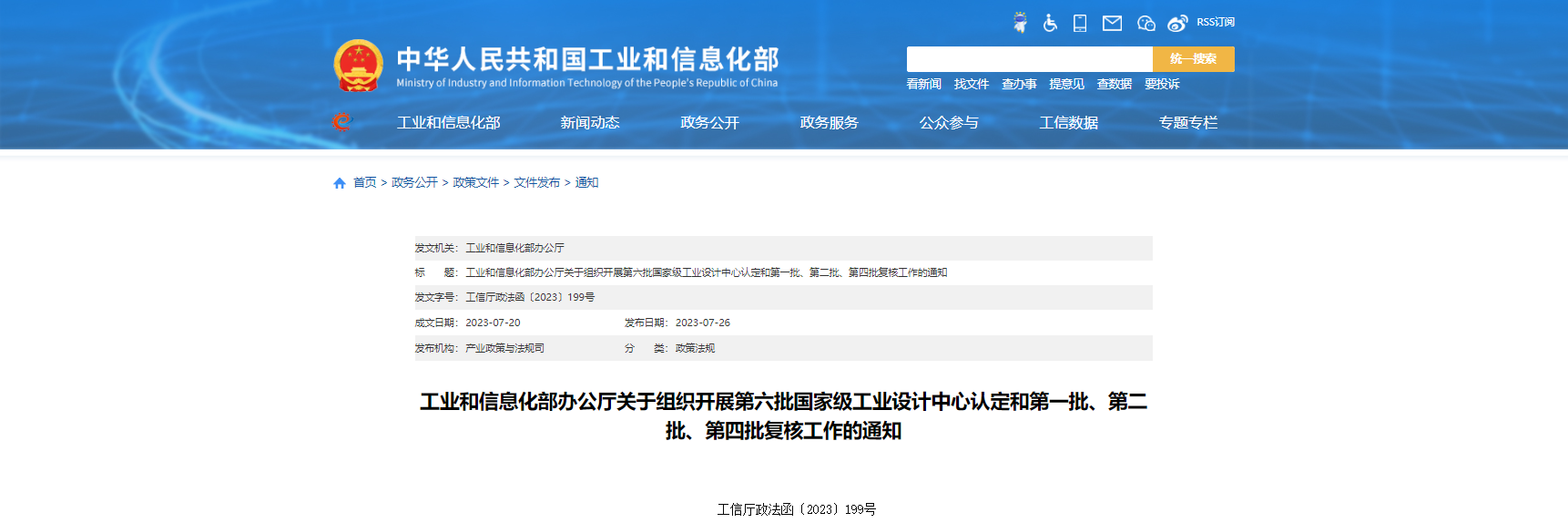
Task: Click the red swirl icon in navigation bar
Action: pos(341,121)
